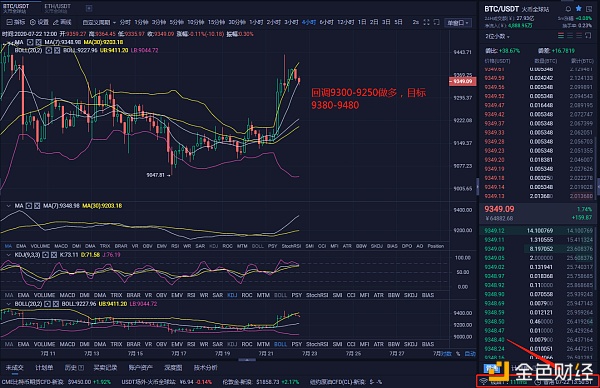
Task: Add a new chart tab with plus icon
Action: 89,8
